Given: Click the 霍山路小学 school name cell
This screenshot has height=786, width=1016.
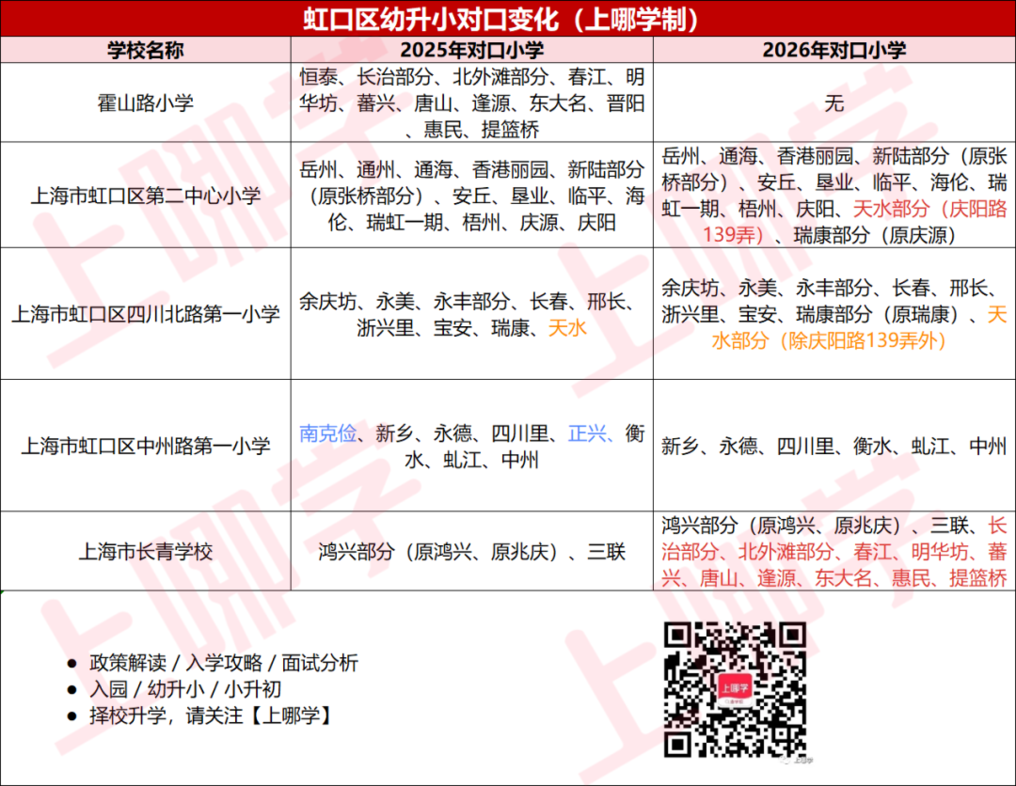Looking at the screenshot, I should [146, 102].
